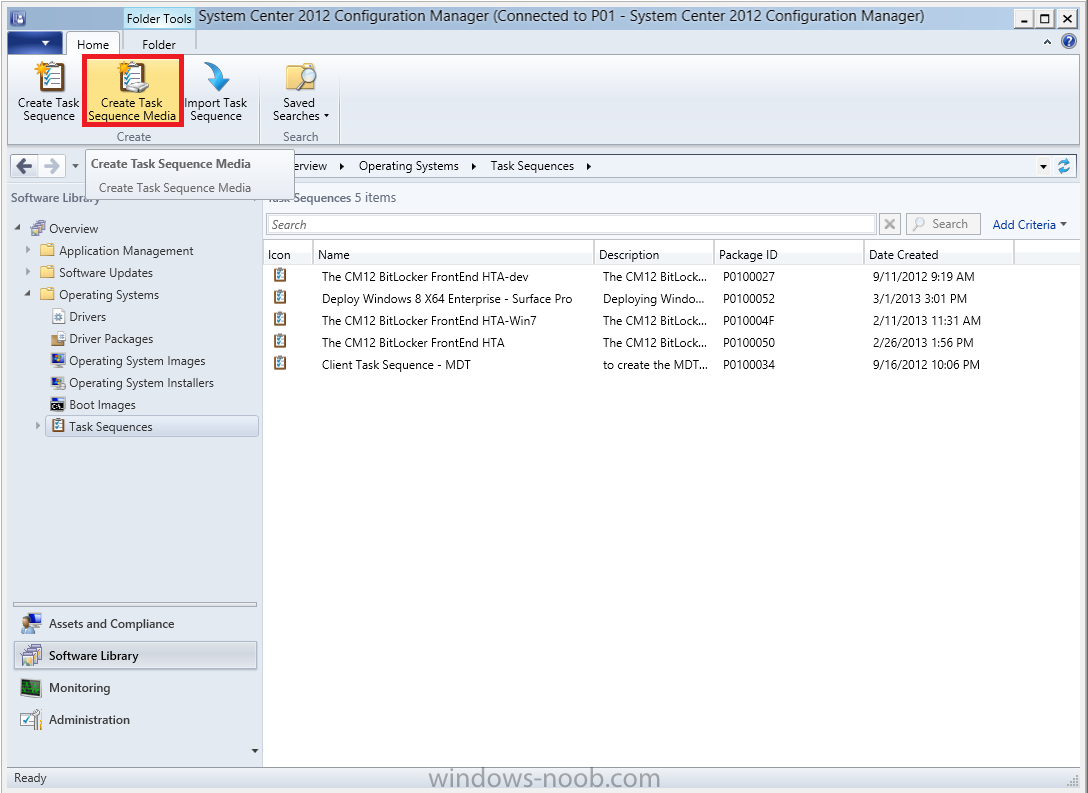Click the Import Task Sequence arrow icon

(x=216, y=76)
